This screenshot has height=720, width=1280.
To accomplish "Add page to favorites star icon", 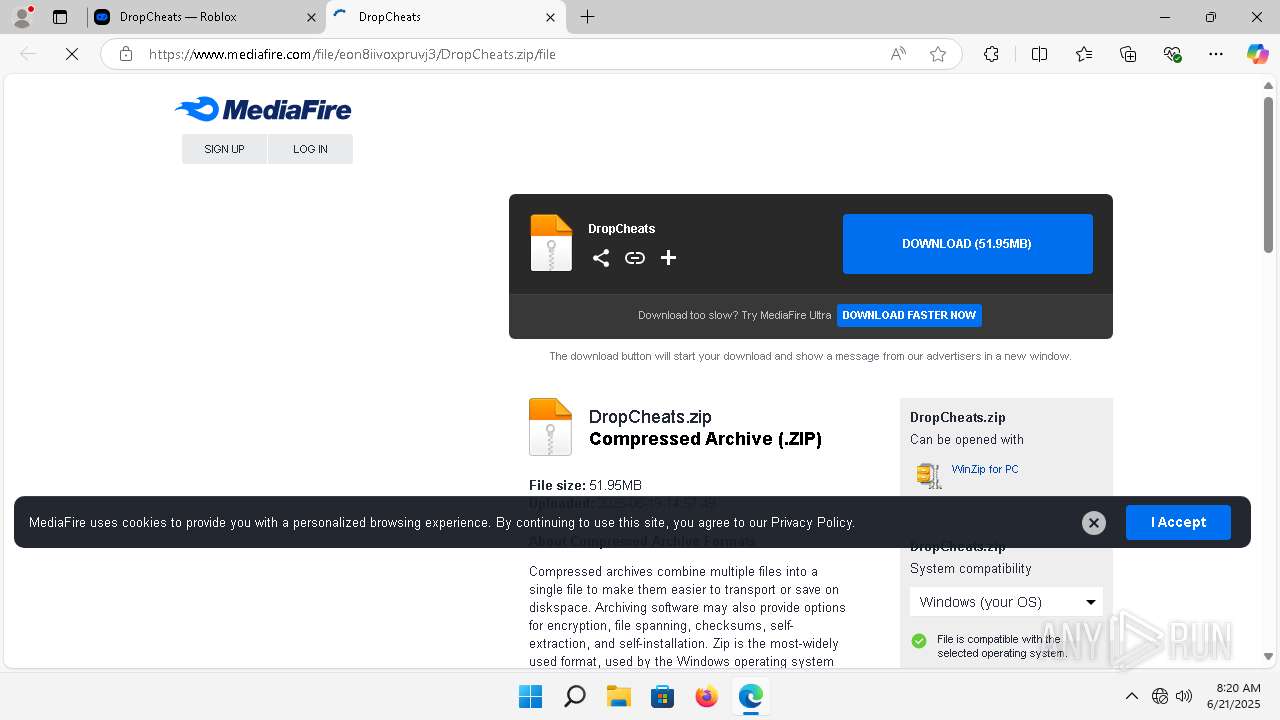I will (x=938, y=54).
